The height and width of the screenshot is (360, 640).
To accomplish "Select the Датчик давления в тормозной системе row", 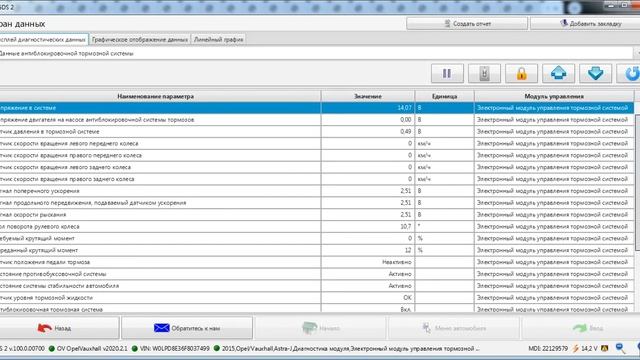I will coord(317,131).
